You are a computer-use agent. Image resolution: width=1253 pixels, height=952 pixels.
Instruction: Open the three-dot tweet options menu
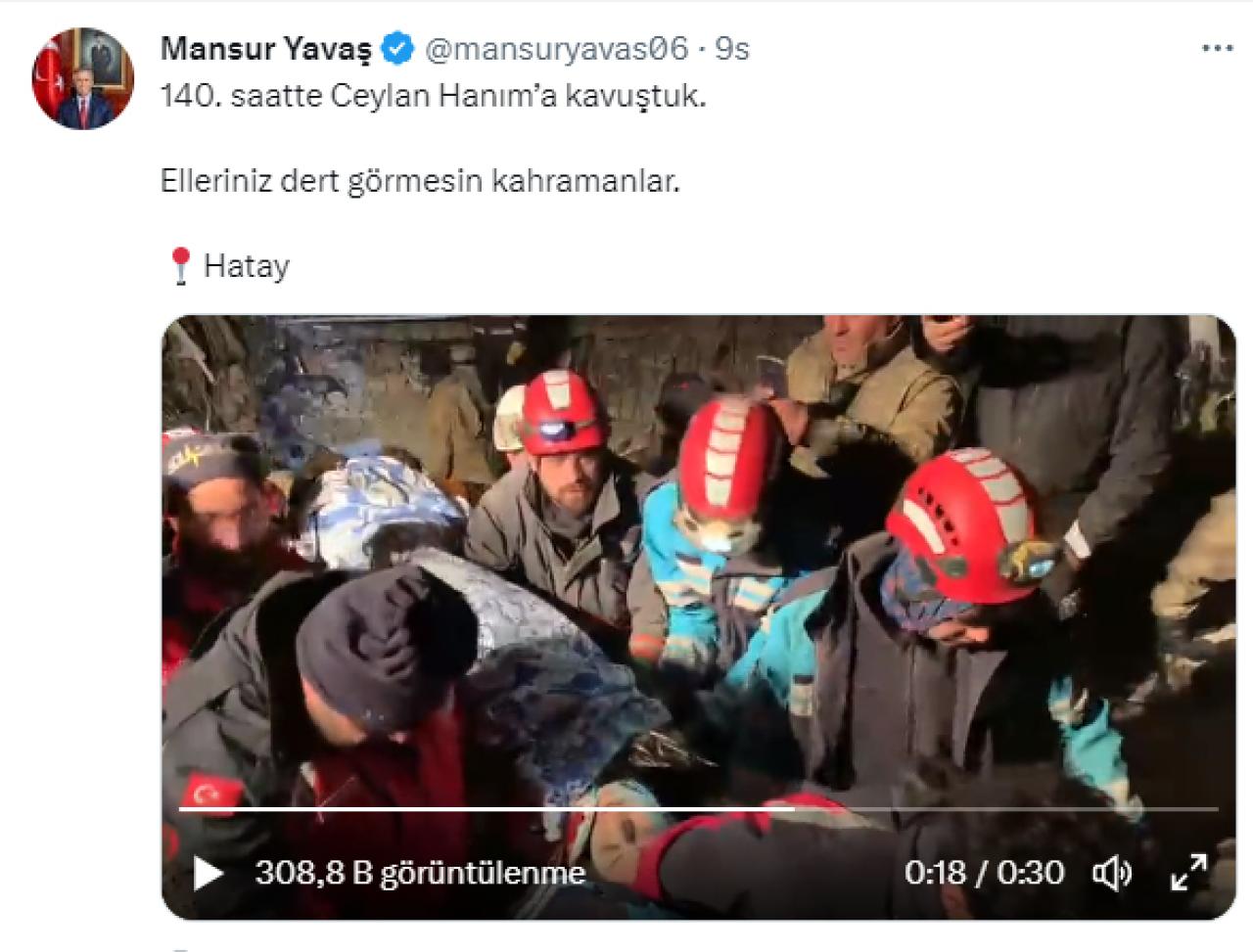(x=1217, y=48)
